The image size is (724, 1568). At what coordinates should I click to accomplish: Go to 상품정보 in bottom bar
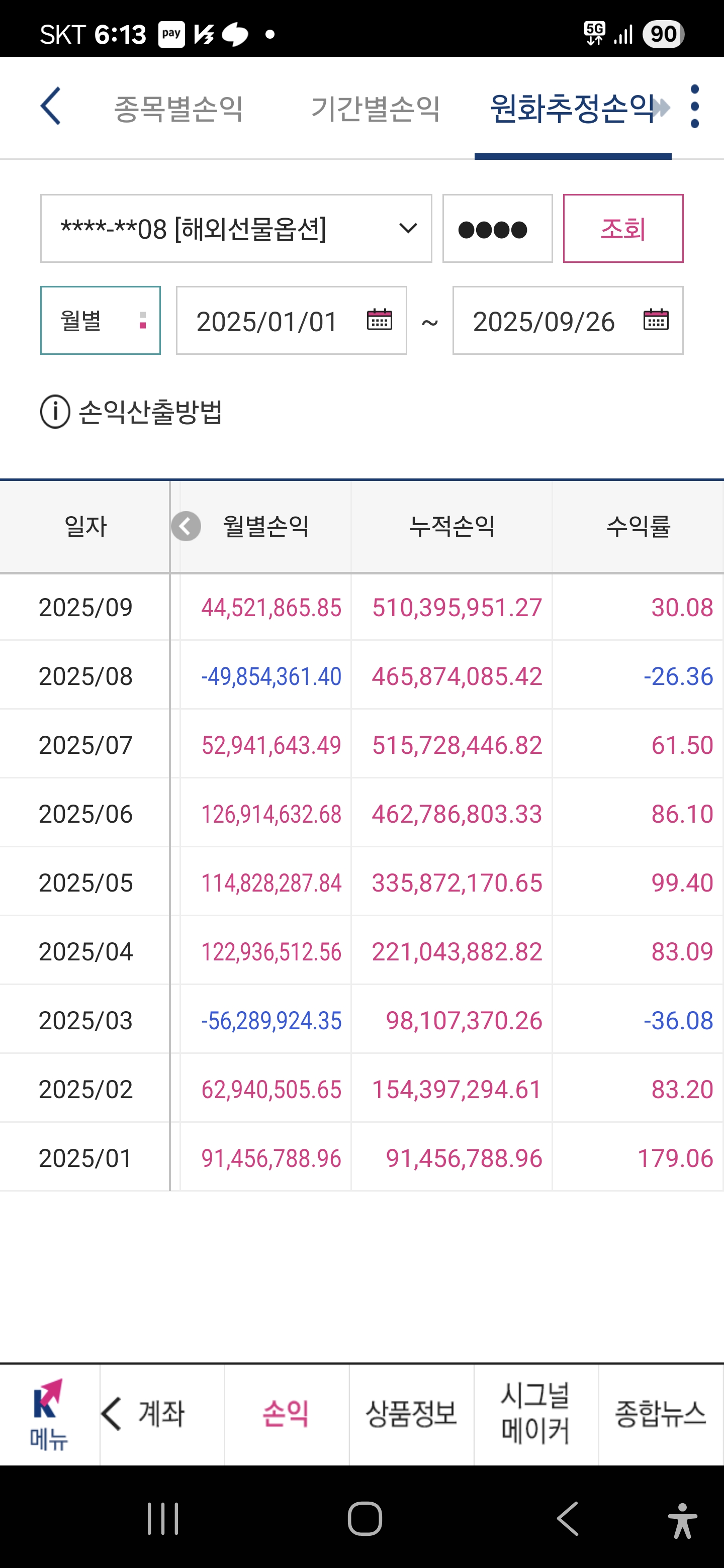[x=411, y=1414]
